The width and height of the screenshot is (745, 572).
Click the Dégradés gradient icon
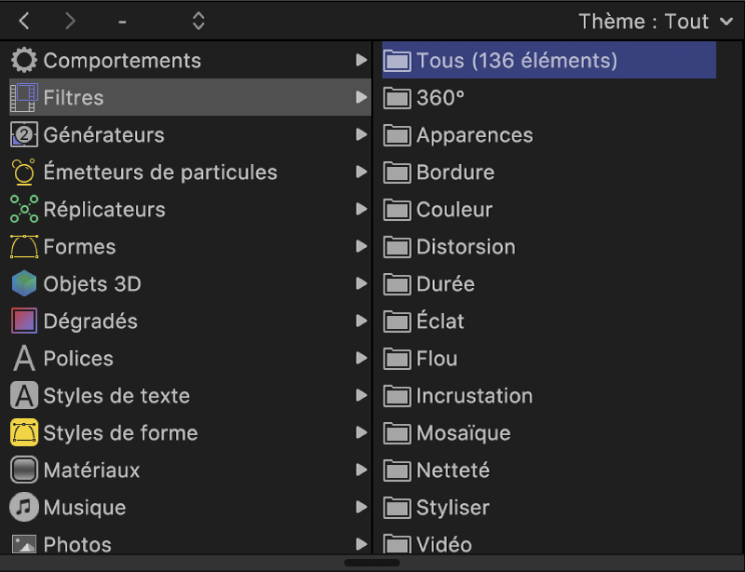(24, 321)
